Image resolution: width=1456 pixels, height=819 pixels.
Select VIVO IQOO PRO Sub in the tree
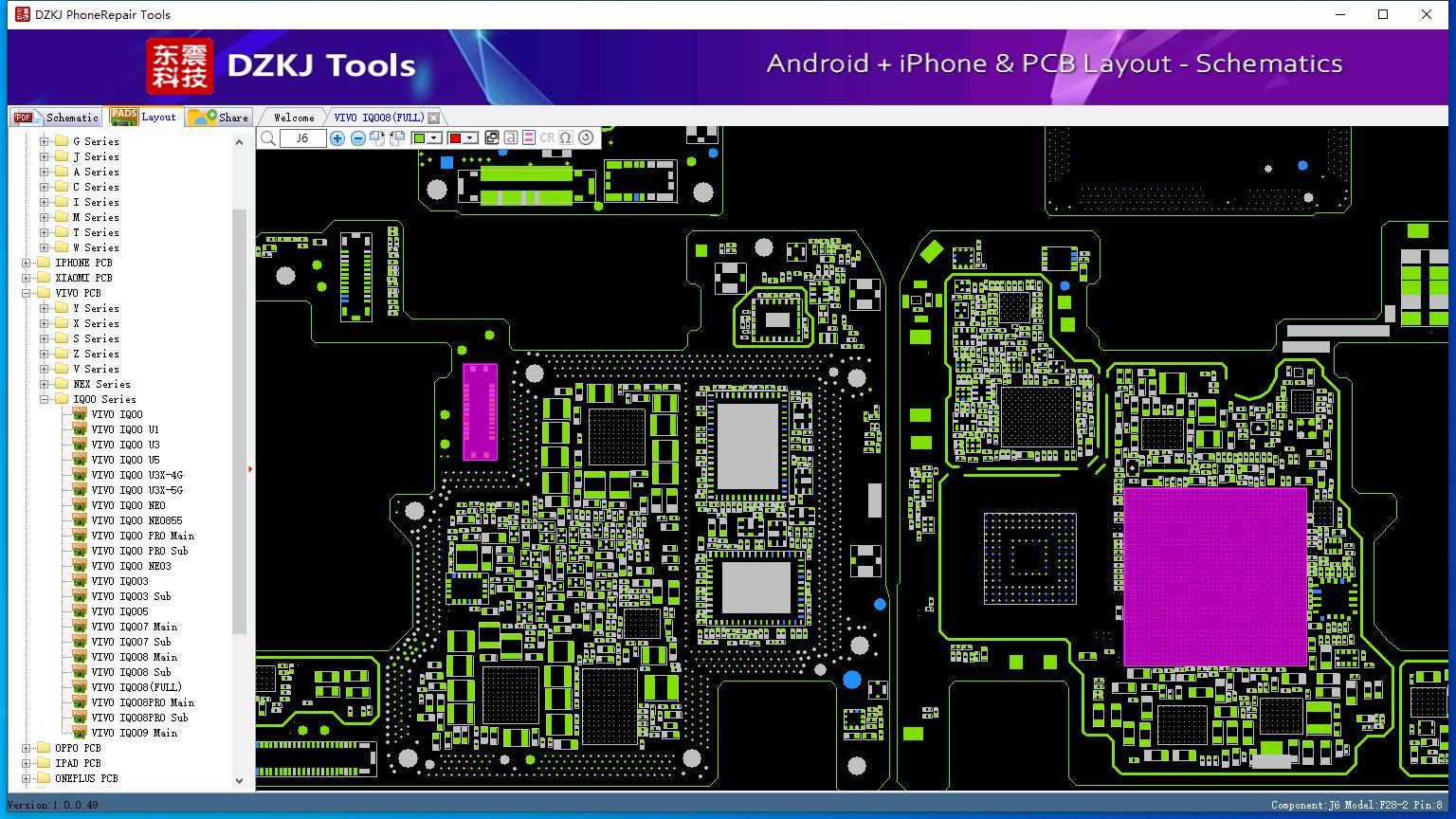click(139, 551)
